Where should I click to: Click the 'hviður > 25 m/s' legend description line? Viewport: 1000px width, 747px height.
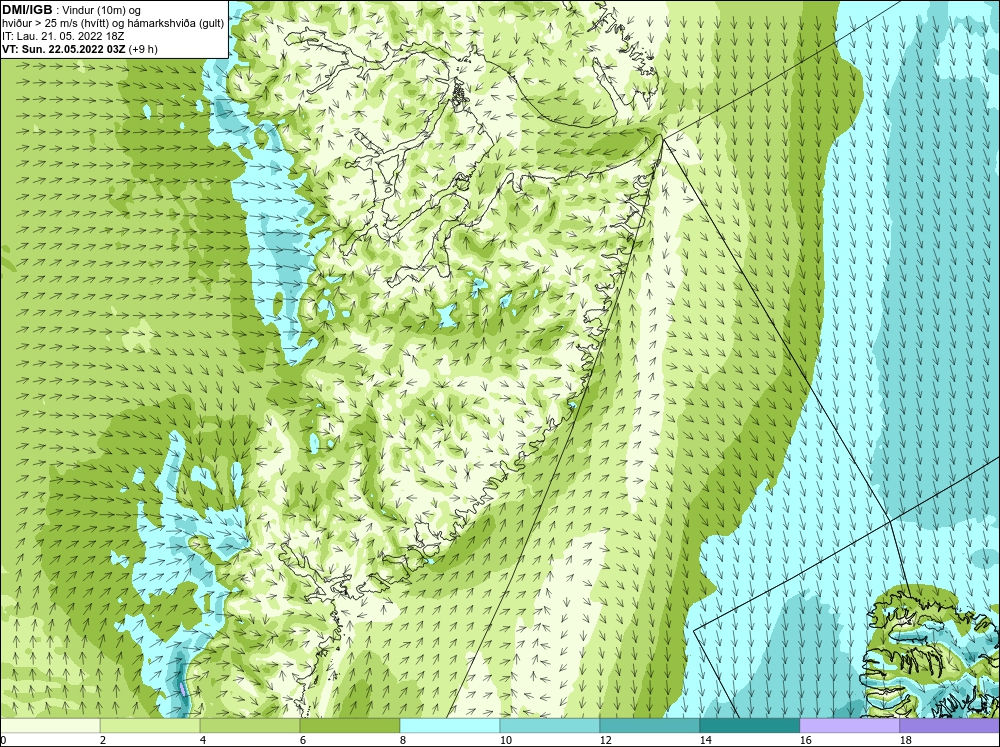[113, 24]
